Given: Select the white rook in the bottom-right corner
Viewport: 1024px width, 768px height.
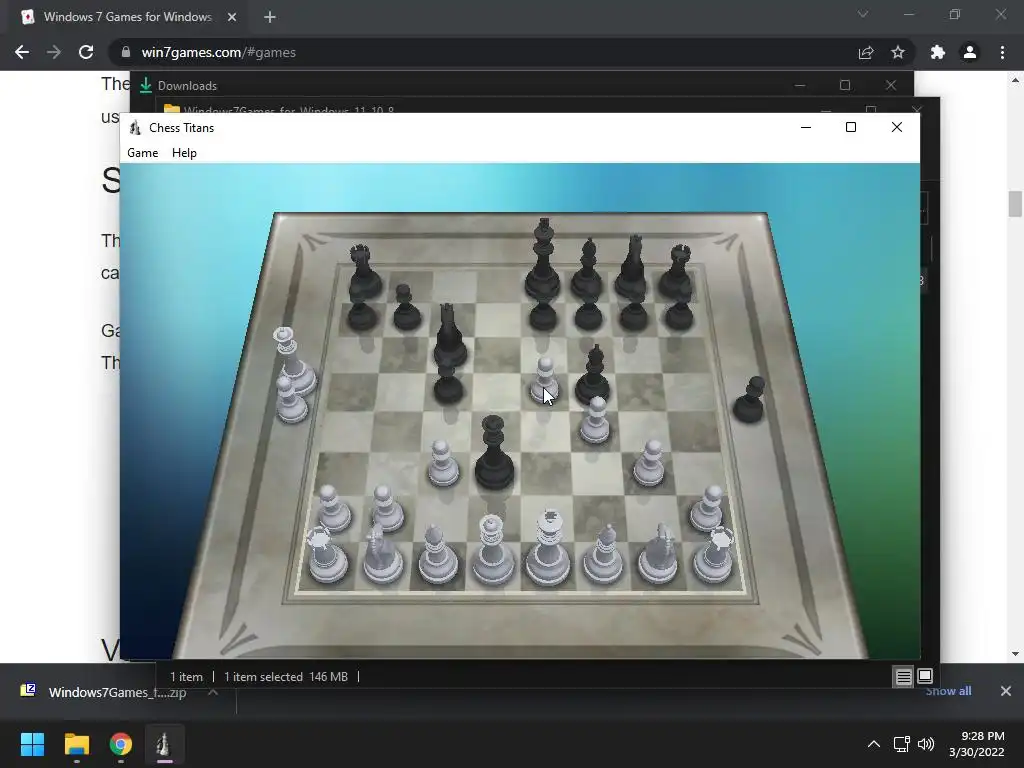Looking at the screenshot, I should [x=714, y=555].
